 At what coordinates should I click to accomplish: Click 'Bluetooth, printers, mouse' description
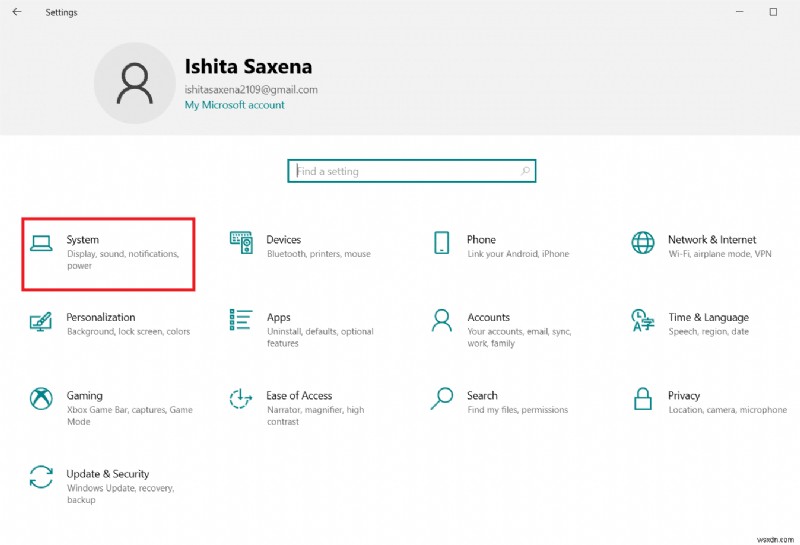click(x=319, y=254)
